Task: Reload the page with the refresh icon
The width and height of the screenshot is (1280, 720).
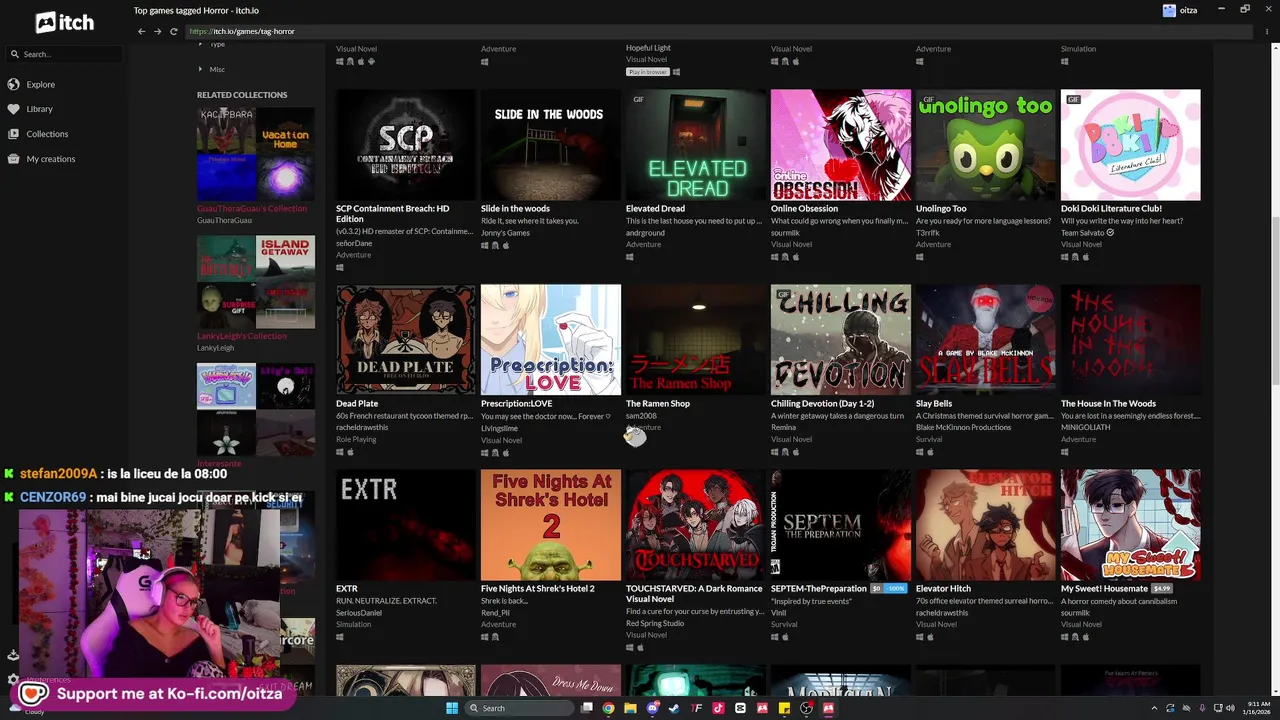Action: (x=173, y=31)
